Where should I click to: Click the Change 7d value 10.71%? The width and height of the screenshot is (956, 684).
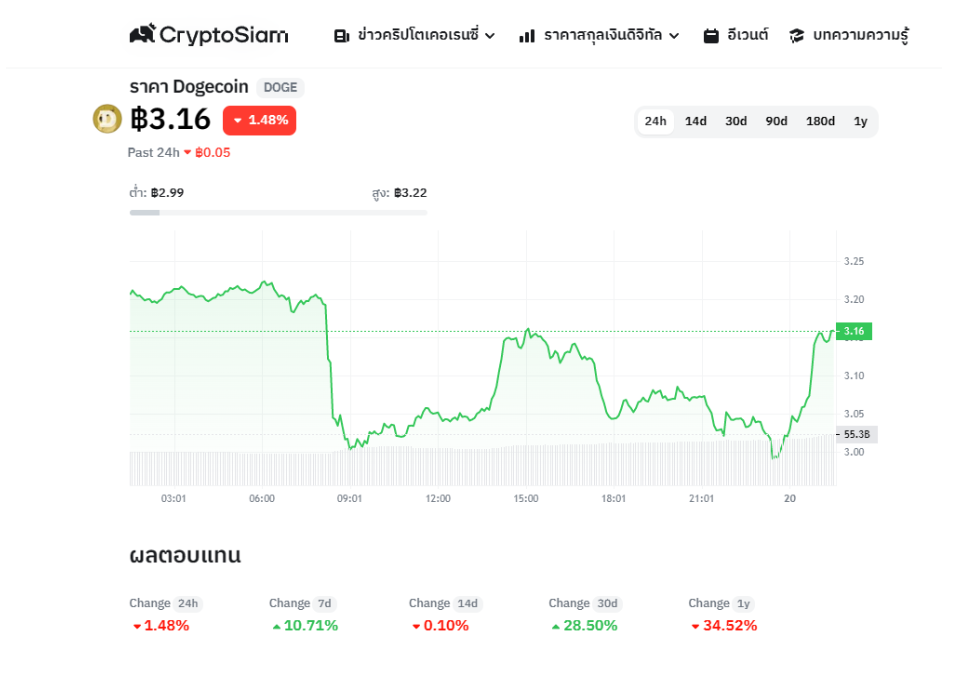tap(305, 625)
